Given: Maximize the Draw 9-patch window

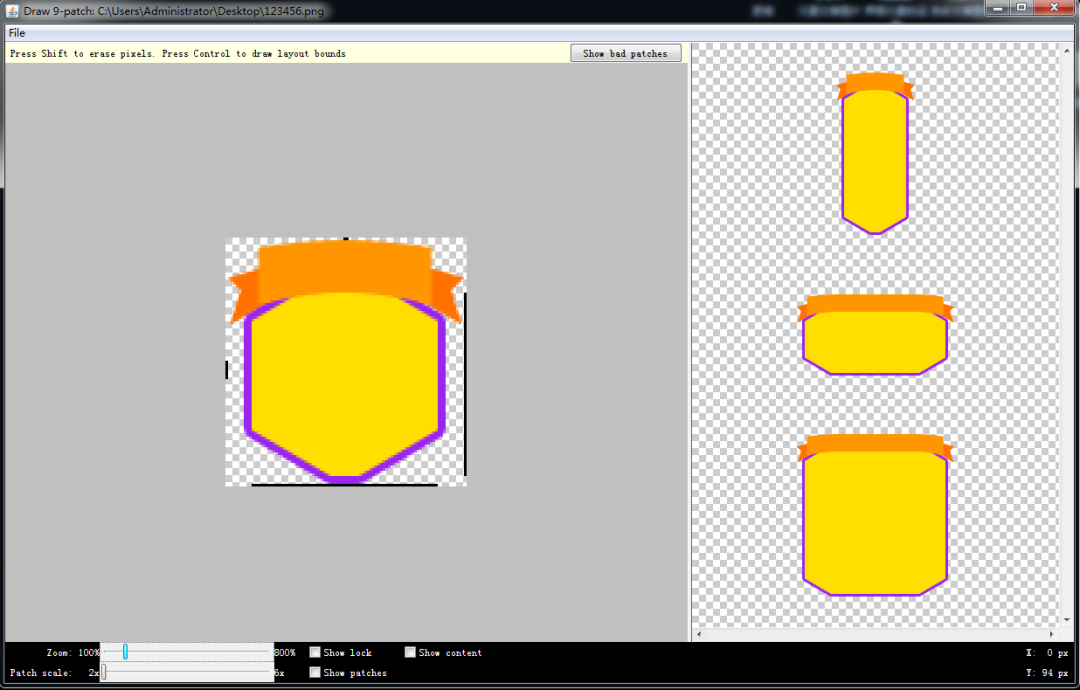Looking at the screenshot, I should coord(1021,8).
